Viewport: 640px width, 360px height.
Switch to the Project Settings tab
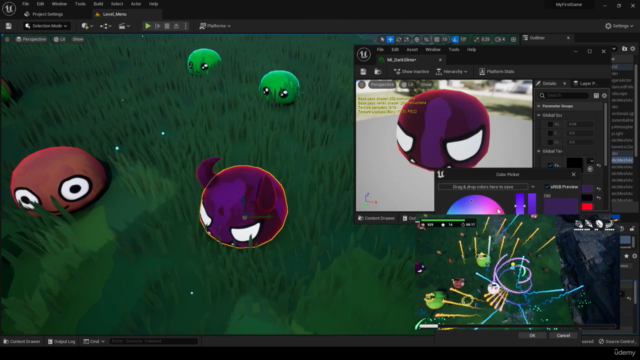coord(44,14)
